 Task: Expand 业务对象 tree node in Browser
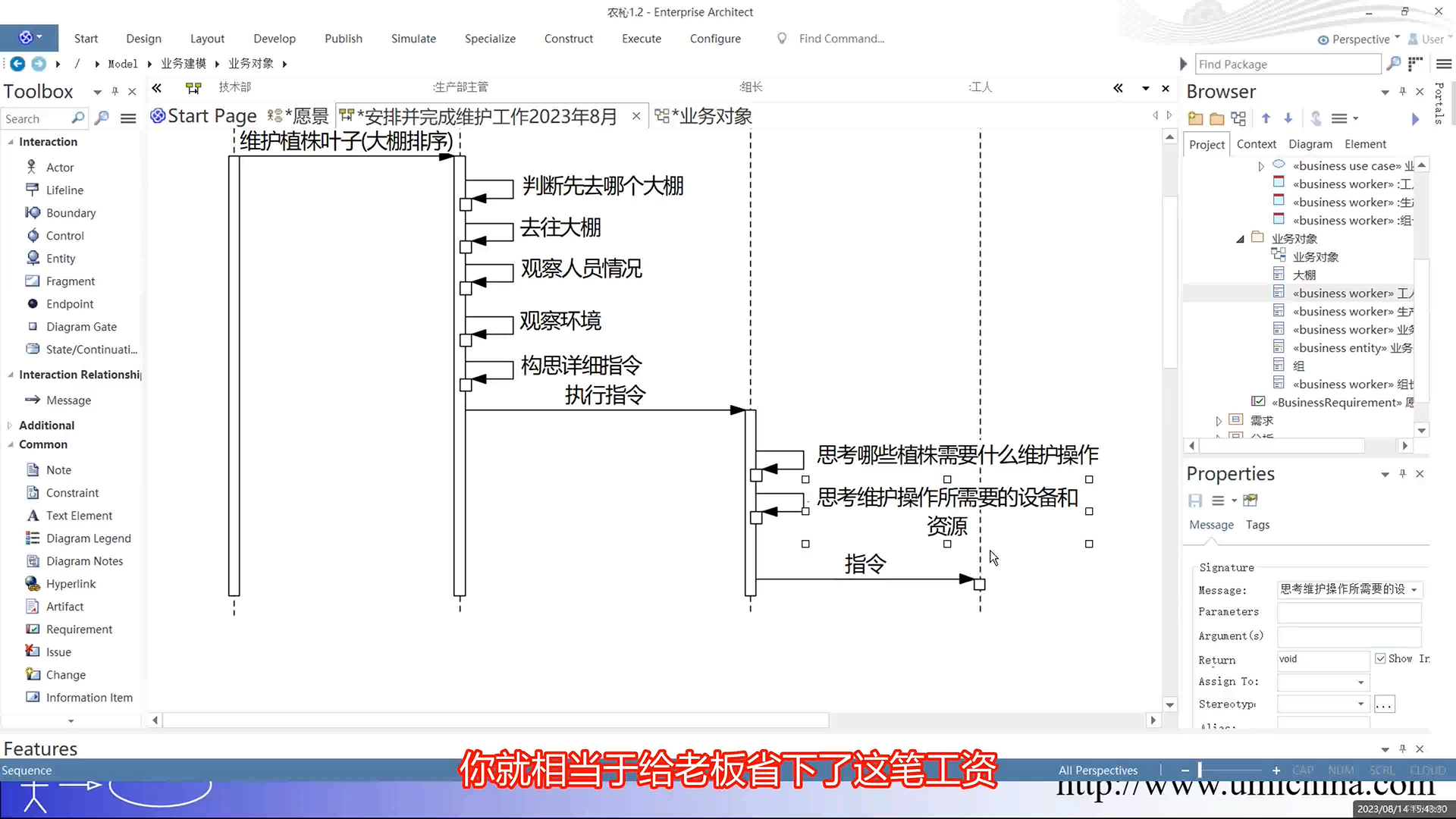click(1240, 238)
